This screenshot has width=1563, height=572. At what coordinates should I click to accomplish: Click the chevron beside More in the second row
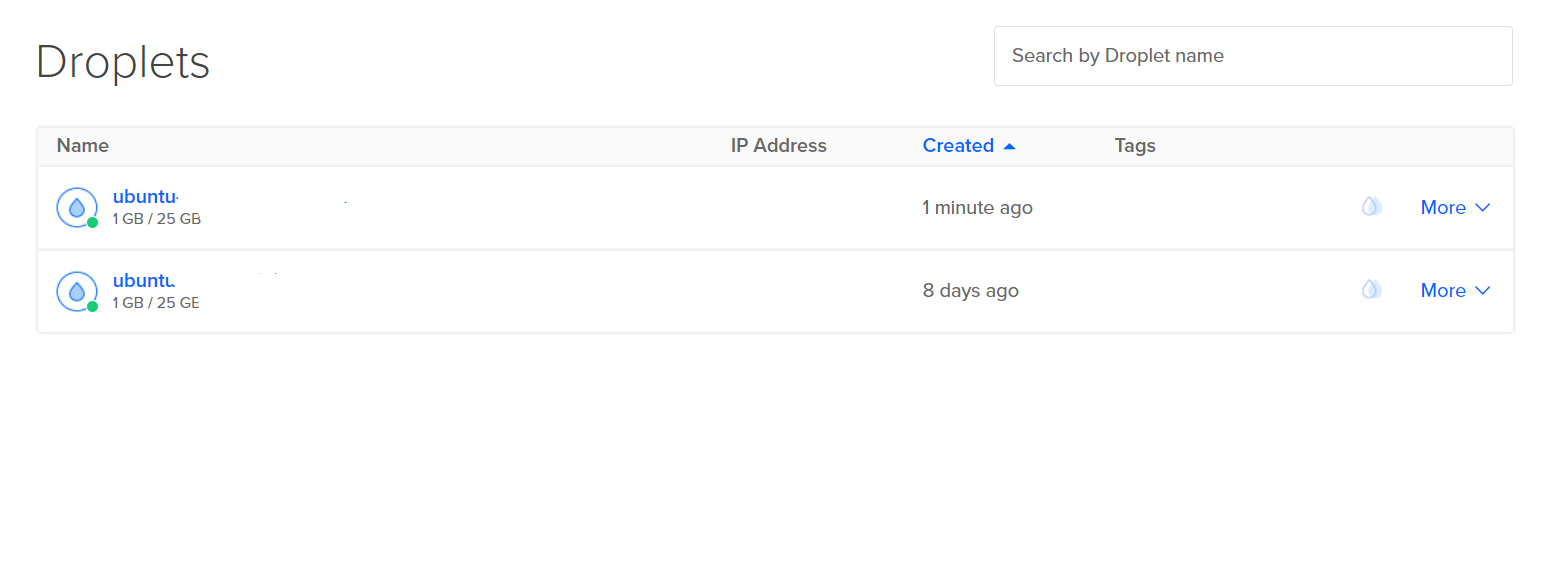point(1483,290)
